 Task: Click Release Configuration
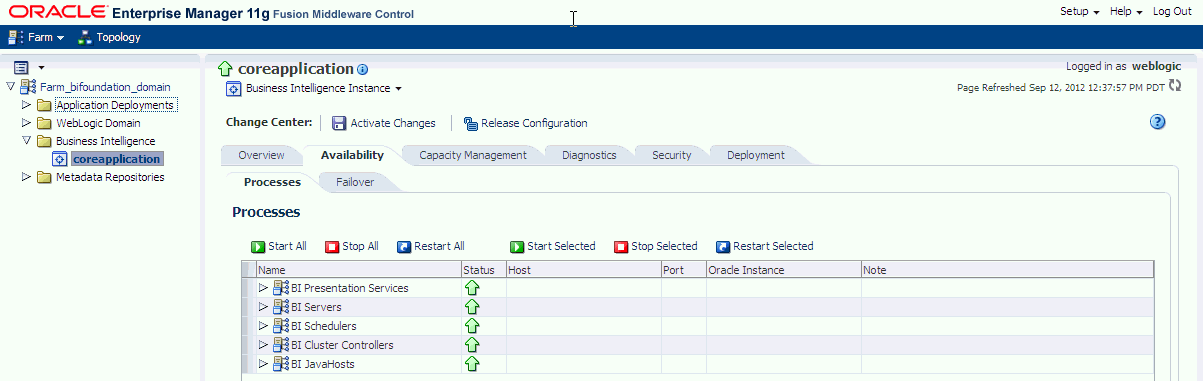pos(526,123)
